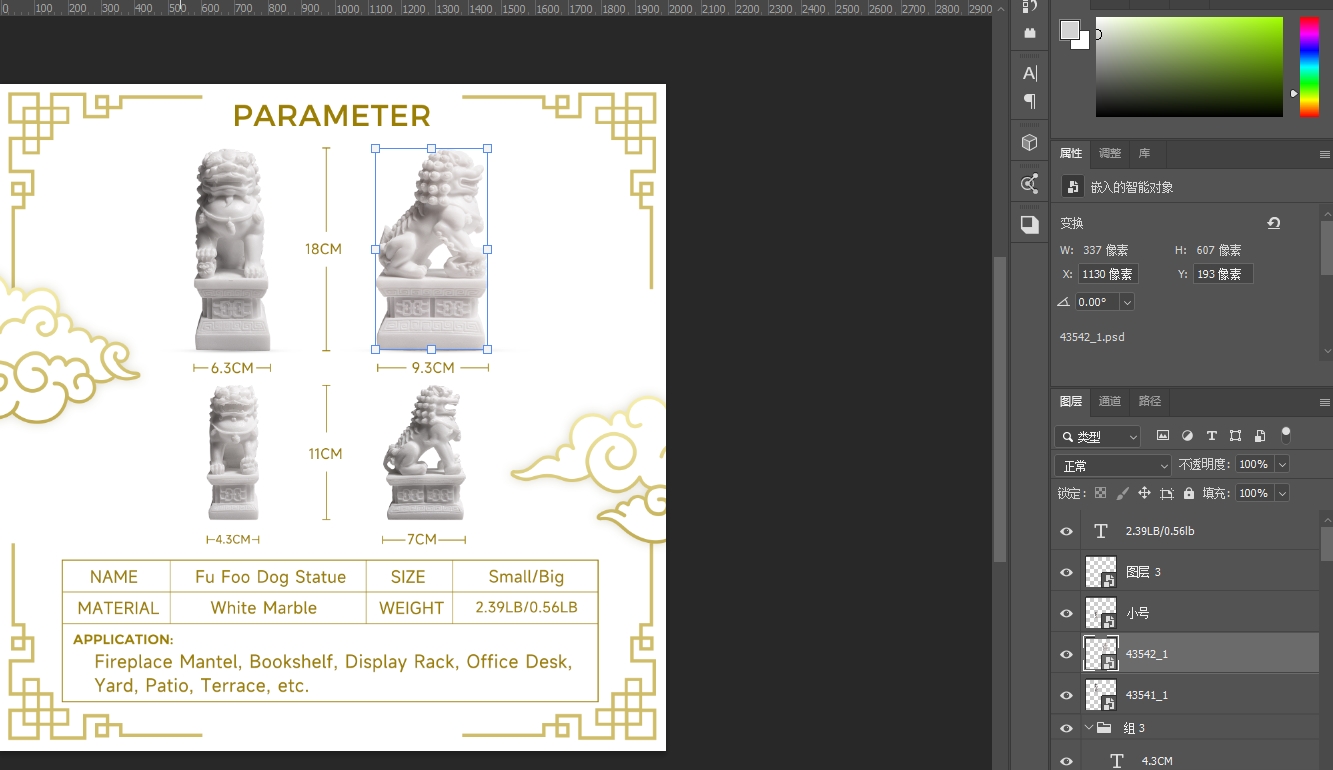Image resolution: width=1333 pixels, height=770 pixels.
Task: Click the foreground color swatch
Action: pos(1070,30)
